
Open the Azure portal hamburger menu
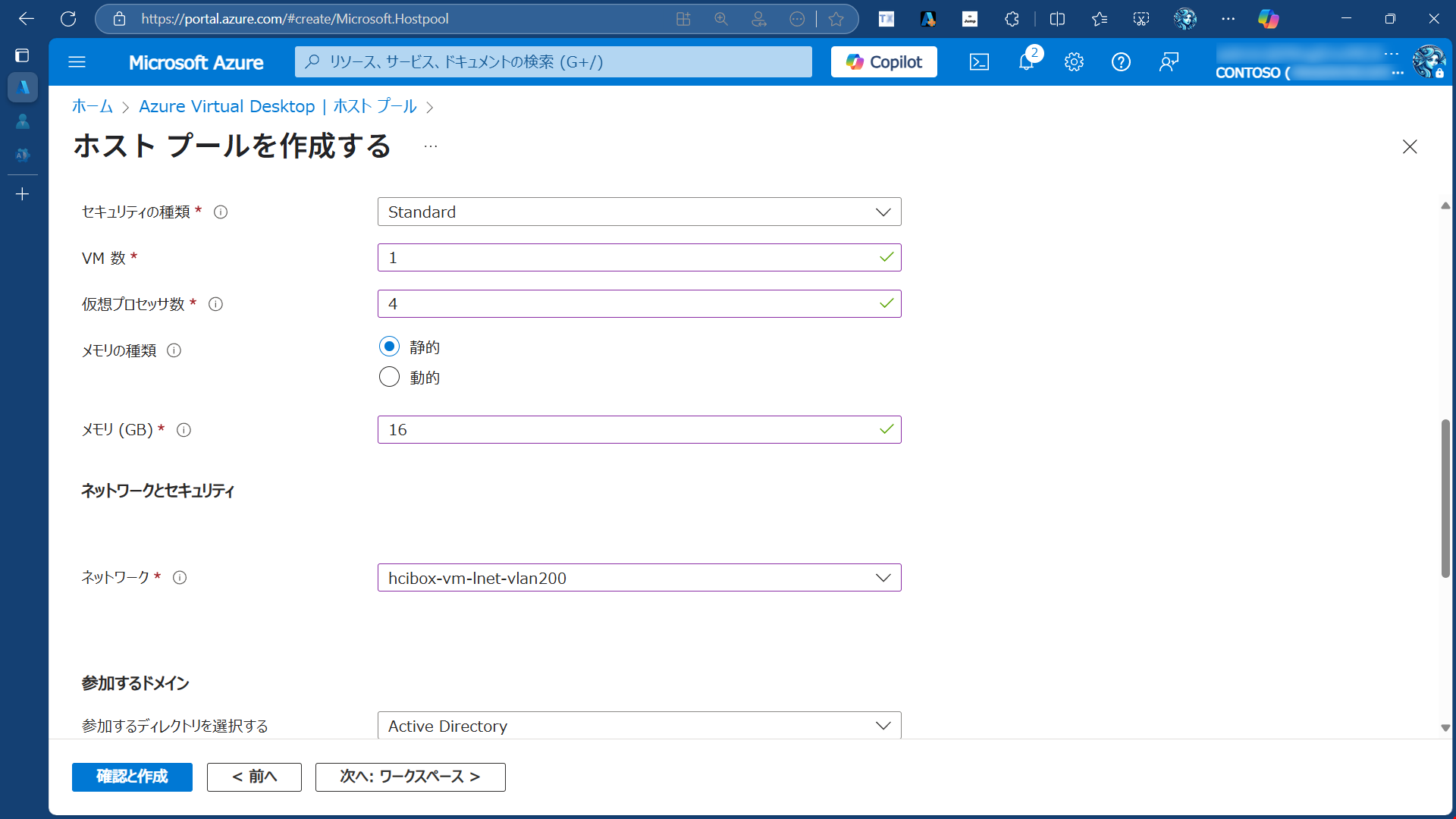coord(77,62)
